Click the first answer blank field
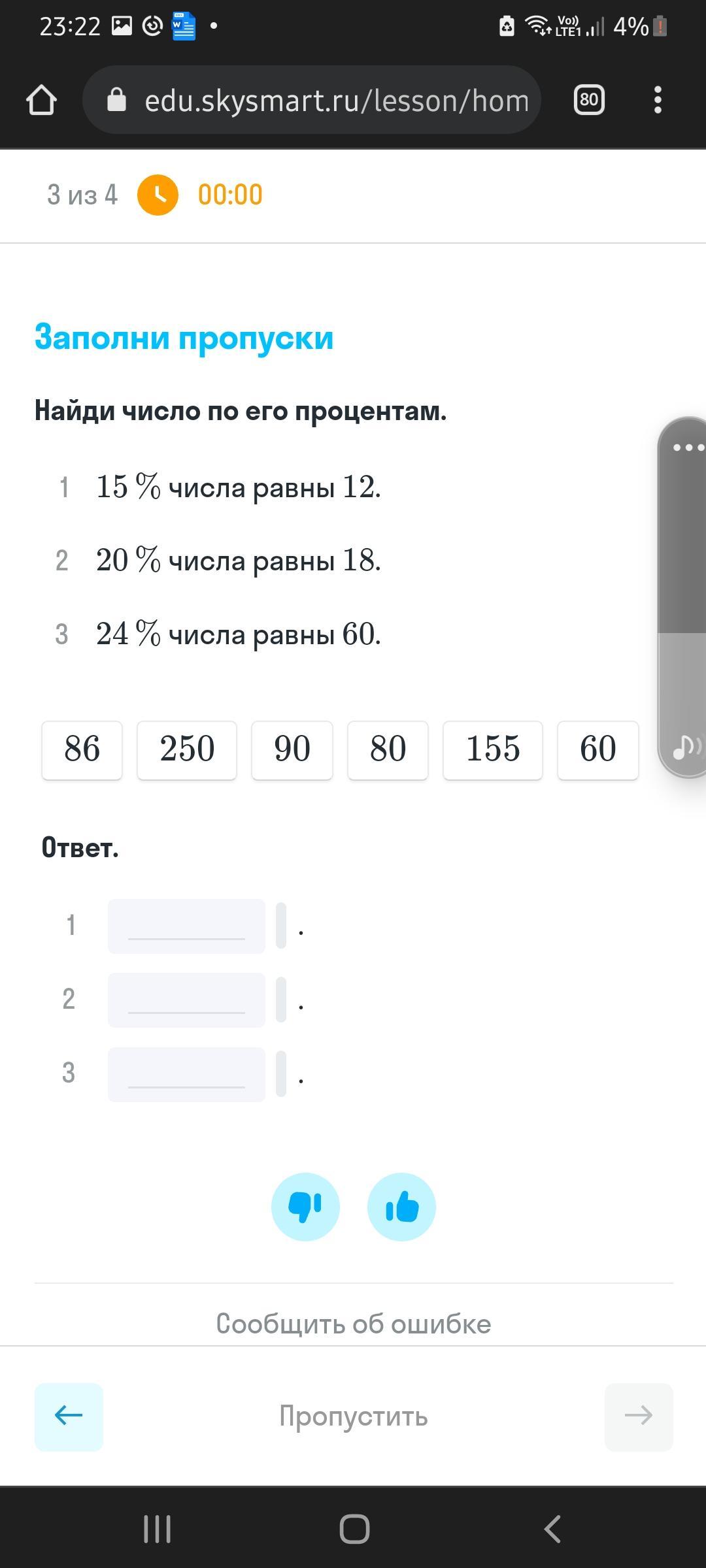The height and width of the screenshot is (1568, 706). click(186, 926)
